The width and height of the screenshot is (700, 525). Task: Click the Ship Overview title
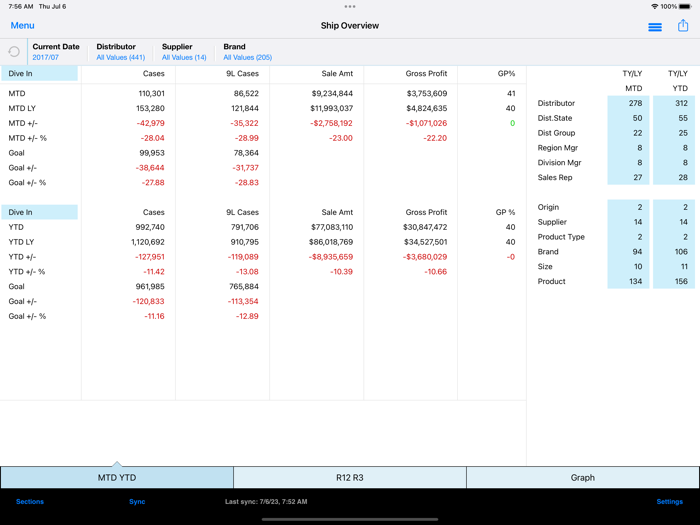(x=350, y=25)
